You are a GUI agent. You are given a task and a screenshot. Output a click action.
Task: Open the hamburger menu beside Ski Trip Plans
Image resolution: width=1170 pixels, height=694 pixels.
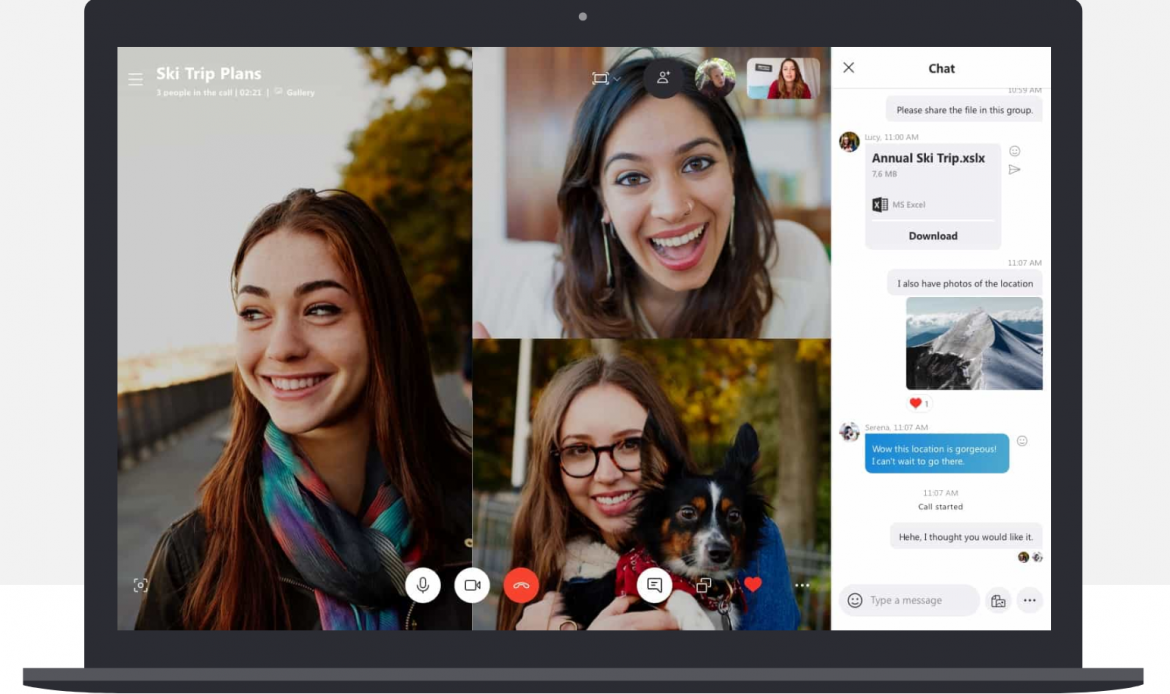[x=135, y=80]
